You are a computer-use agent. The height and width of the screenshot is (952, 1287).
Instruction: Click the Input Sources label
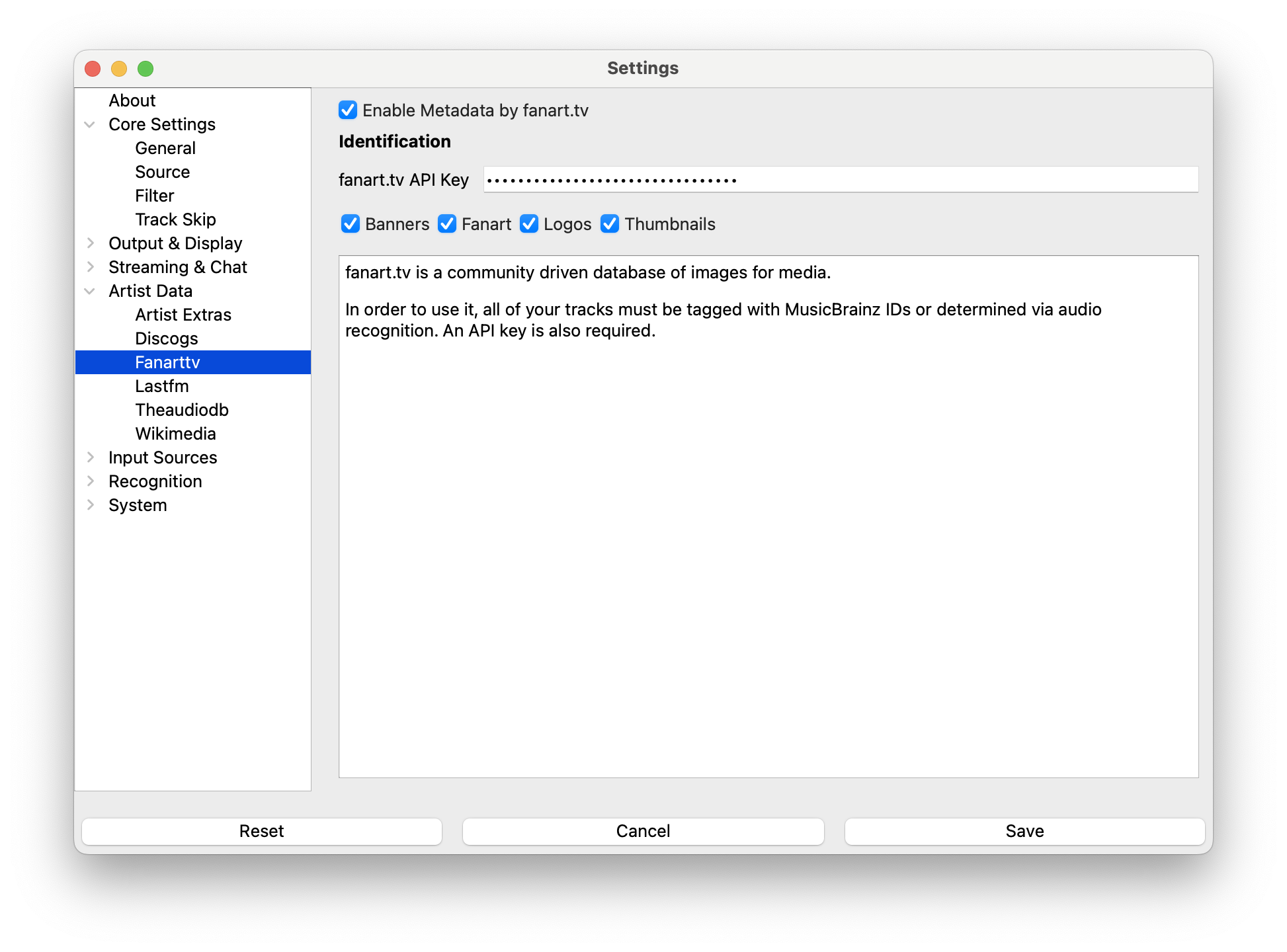163,457
